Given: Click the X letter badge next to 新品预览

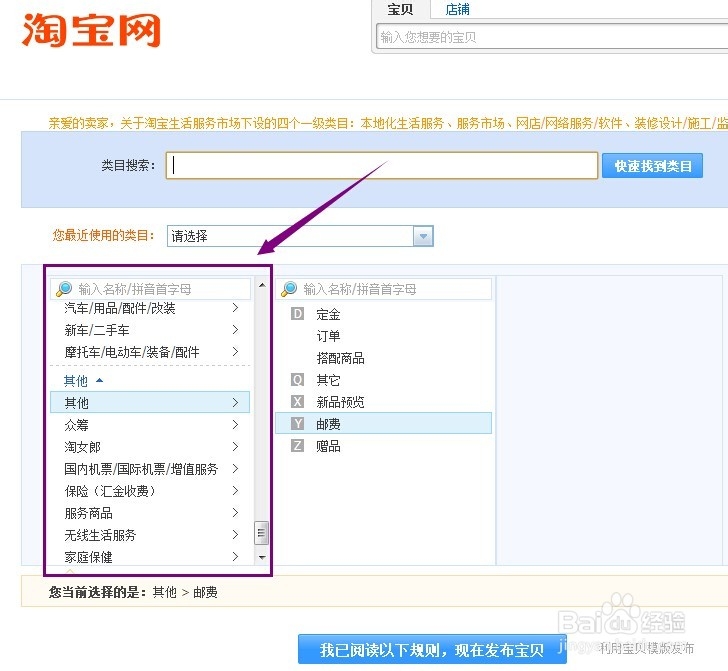Looking at the screenshot, I should (297, 402).
